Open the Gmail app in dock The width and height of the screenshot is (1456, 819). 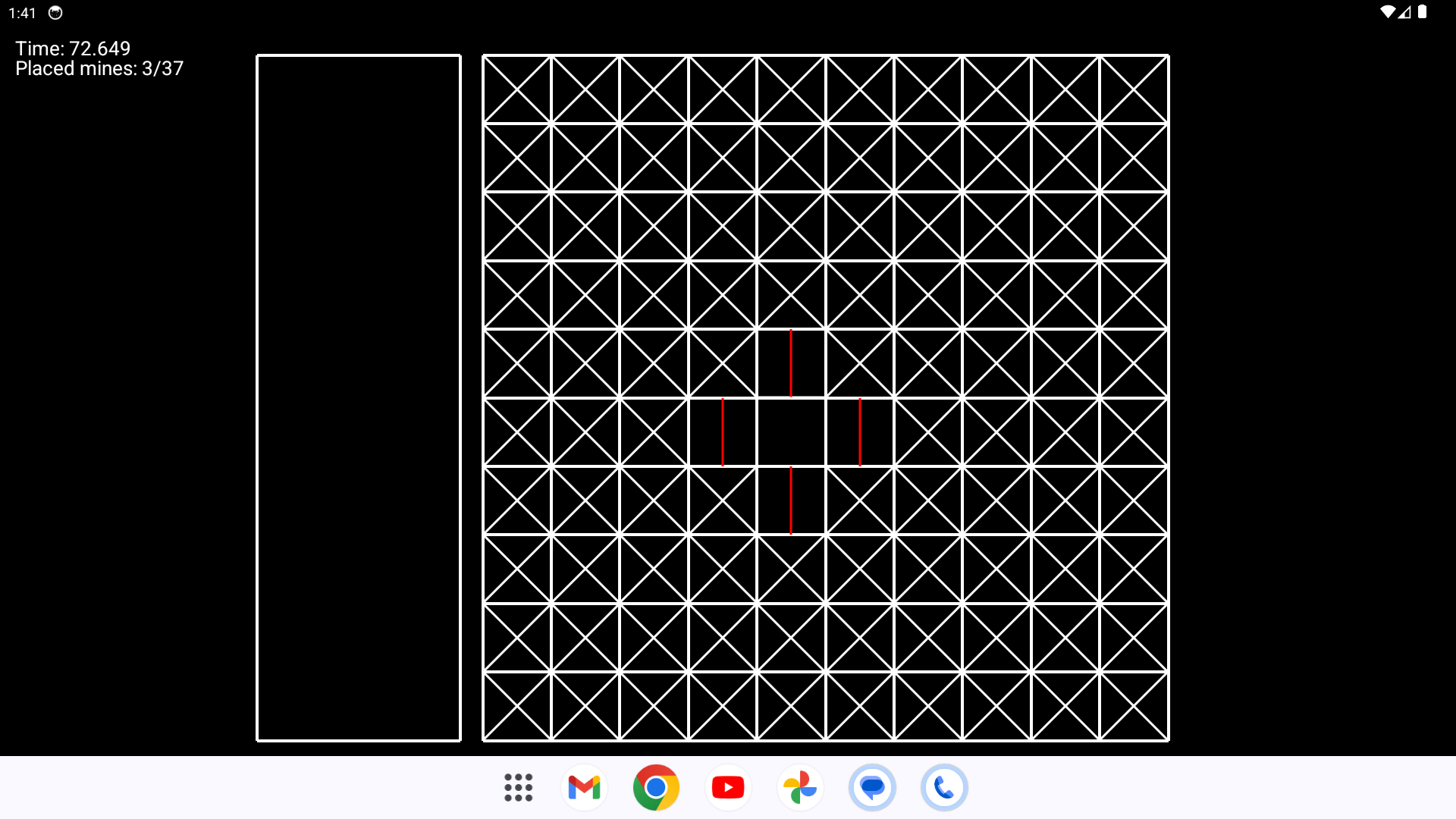pos(584,788)
